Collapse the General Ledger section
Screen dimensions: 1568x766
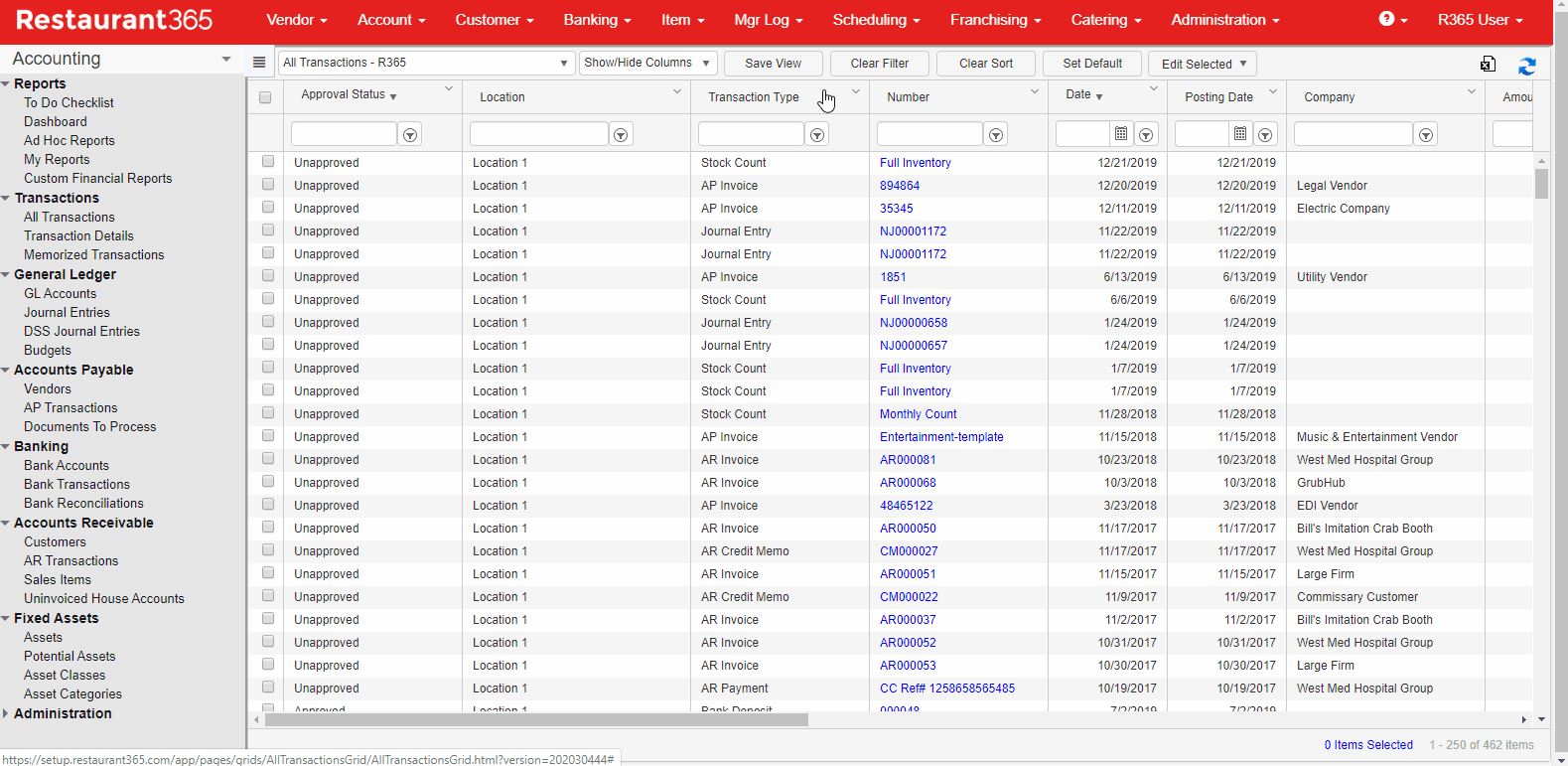click(7, 275)
